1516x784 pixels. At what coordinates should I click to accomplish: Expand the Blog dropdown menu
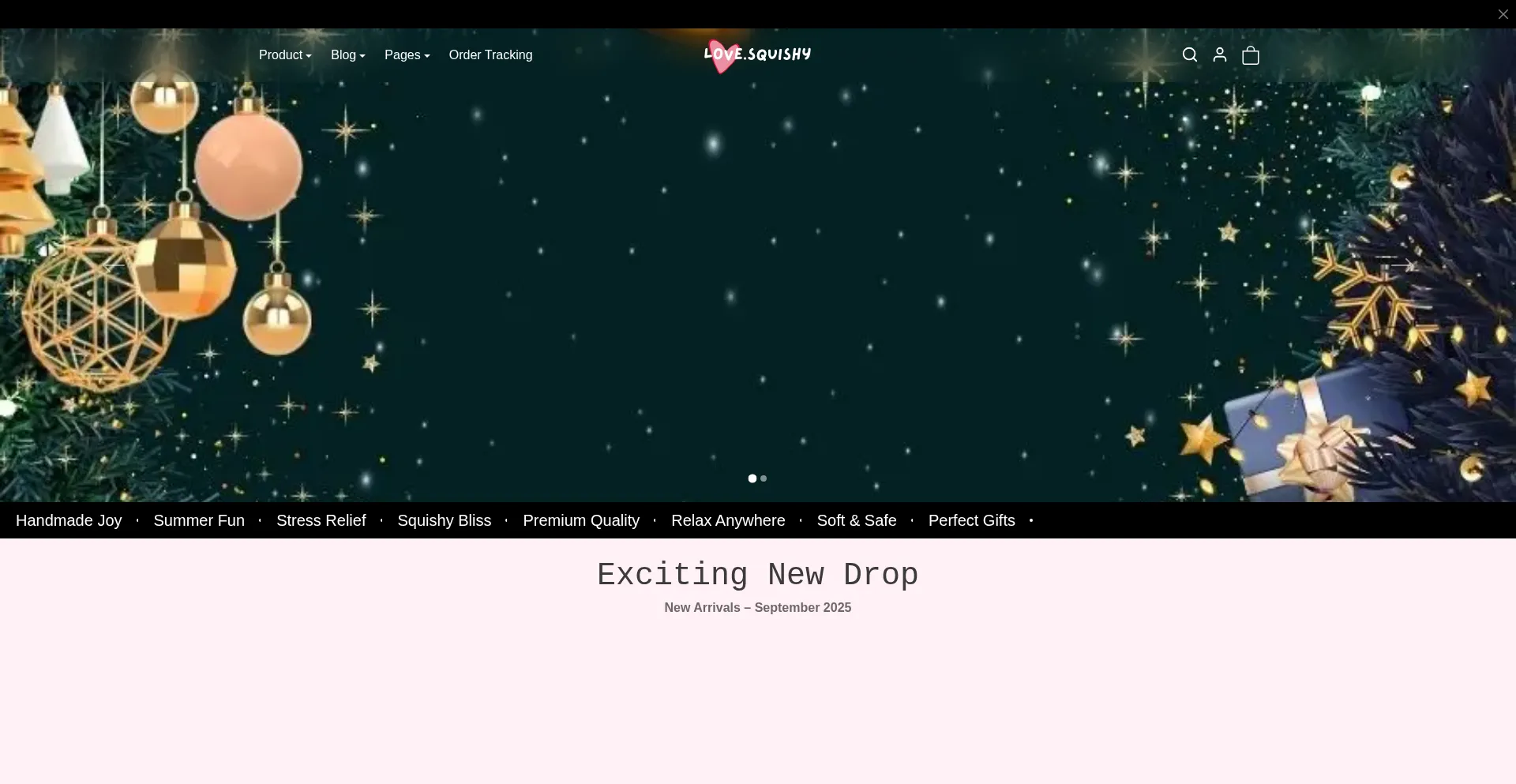tap(347, 55)
